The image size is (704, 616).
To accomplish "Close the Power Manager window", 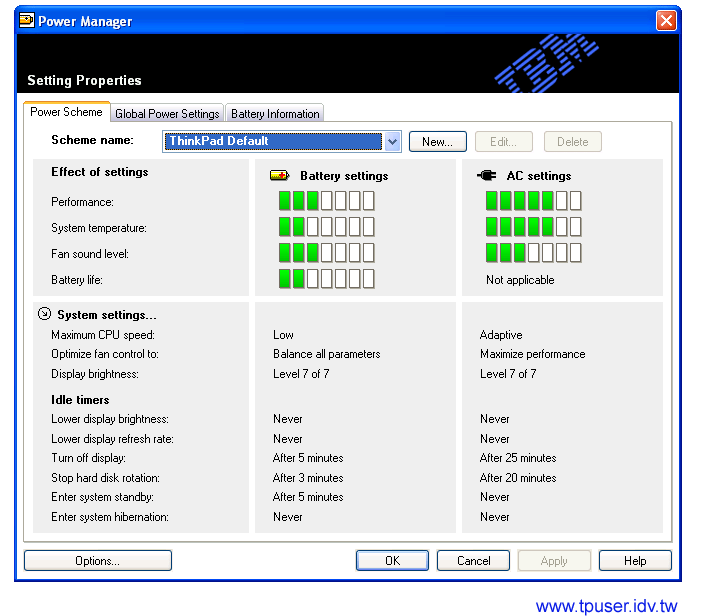I will pos(666,21).
